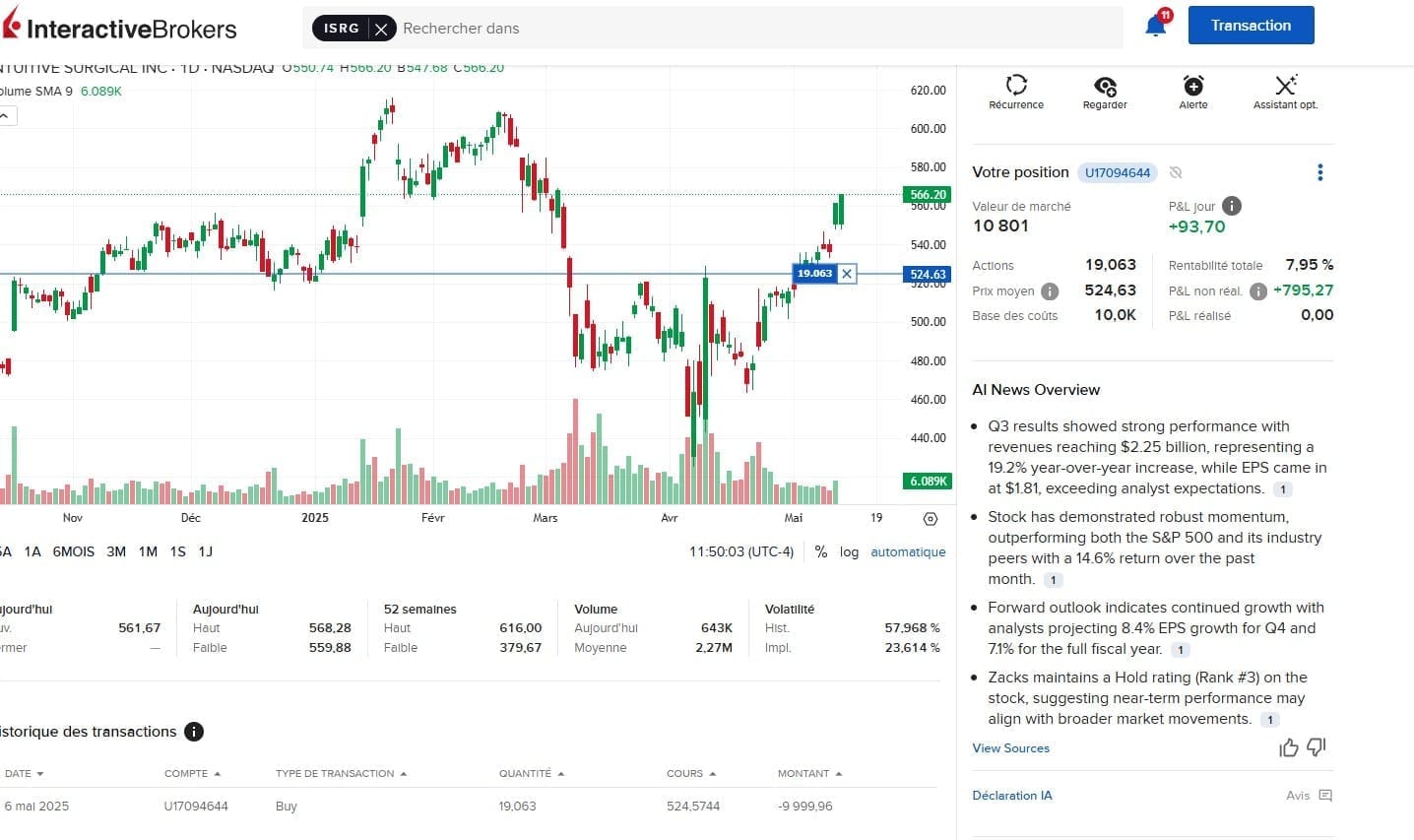Viewport: 1414px width, 840px height.
Task: Sort transactions by QUANTITÉ column
Action: coord(531,773)
